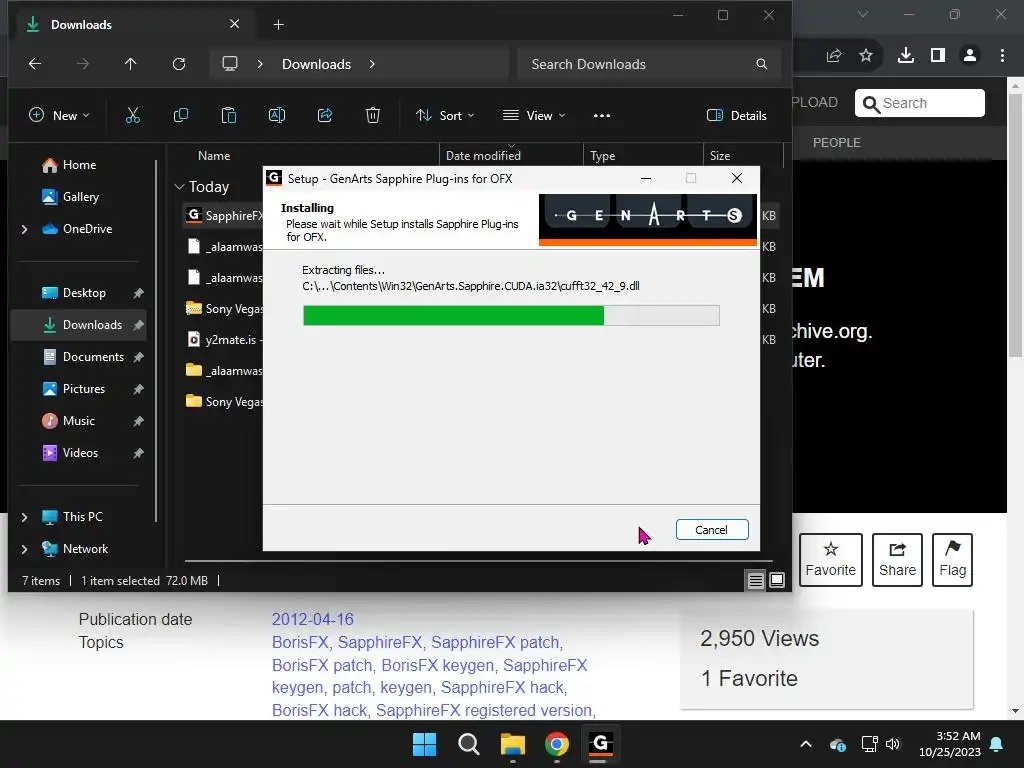The image size is (1024, 768).
Task: Open Chrome three-dot menu
Action: pos(1002,56)
